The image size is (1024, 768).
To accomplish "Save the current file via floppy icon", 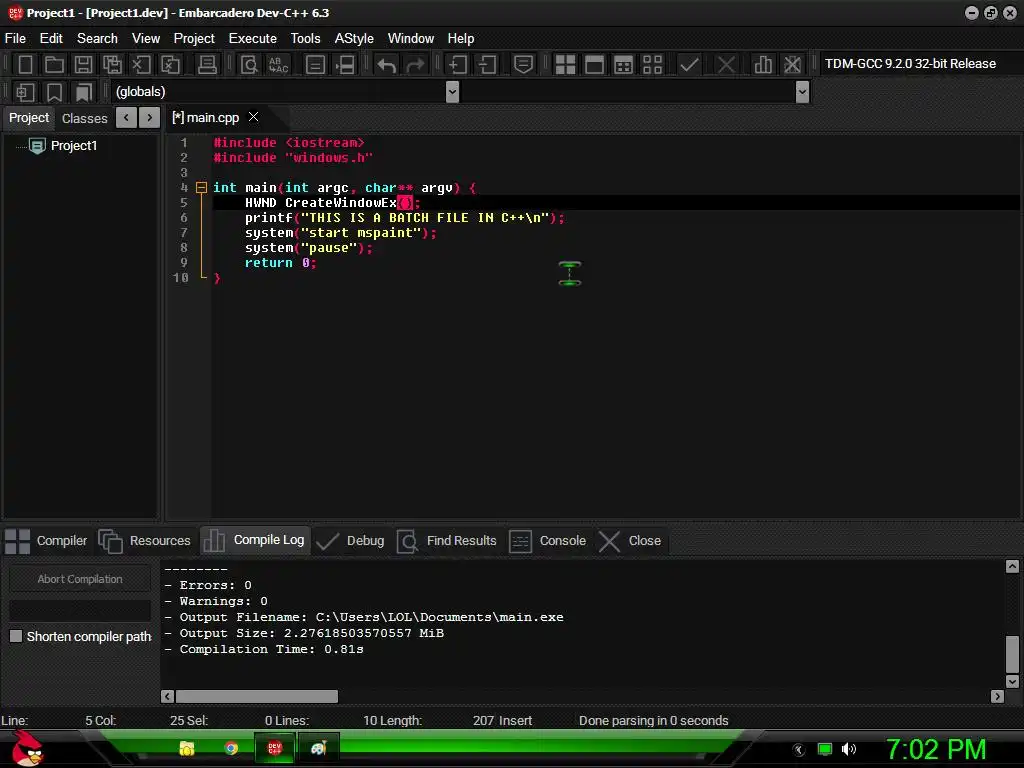I will [83, 64].
